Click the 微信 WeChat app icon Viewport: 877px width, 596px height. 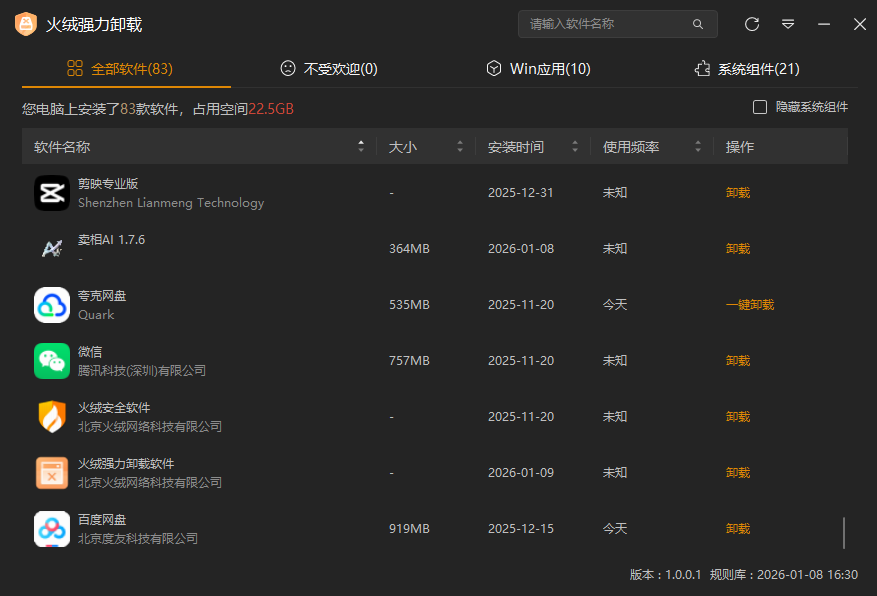(x=52, y=360)
